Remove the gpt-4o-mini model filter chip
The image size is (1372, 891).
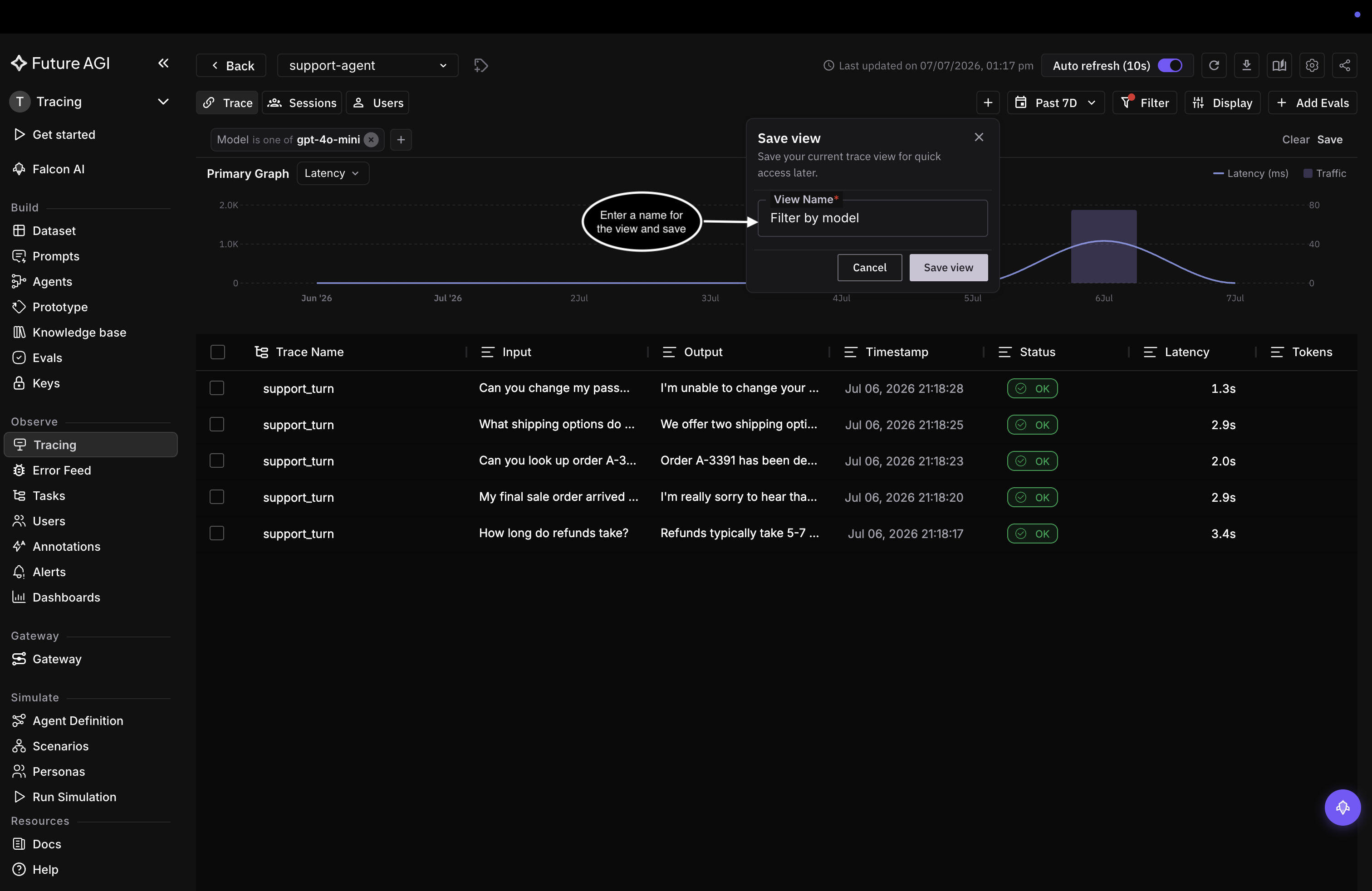tap(371, 139)
